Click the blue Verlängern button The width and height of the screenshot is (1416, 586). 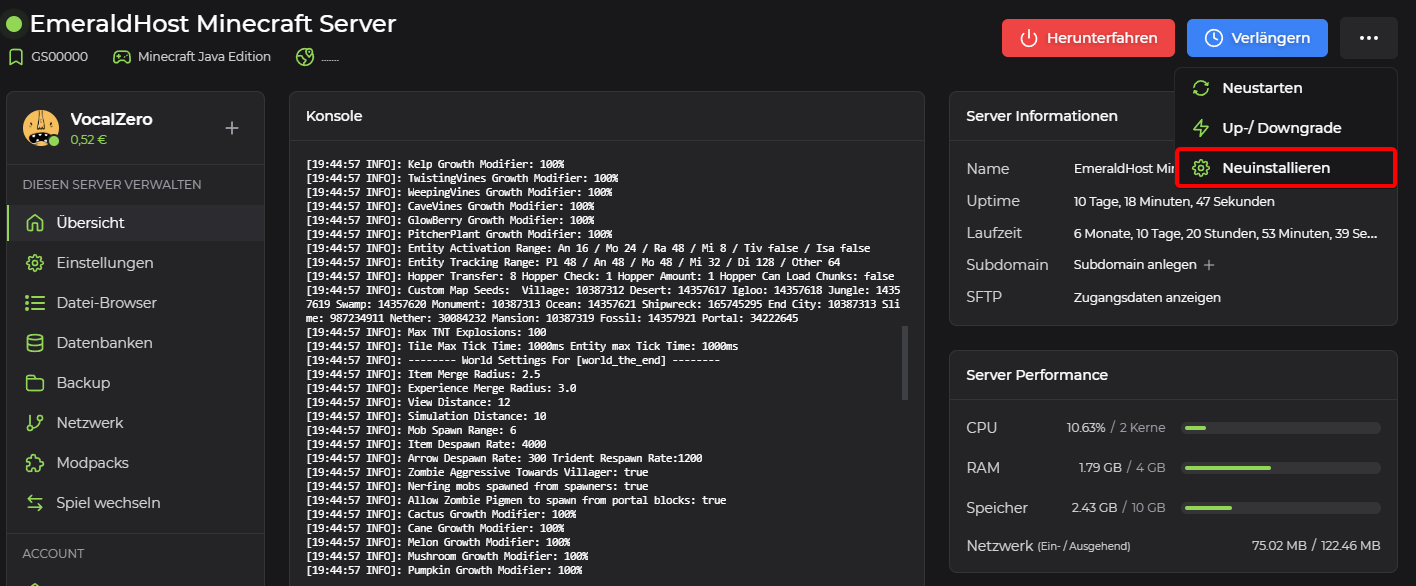(1257, 38)
